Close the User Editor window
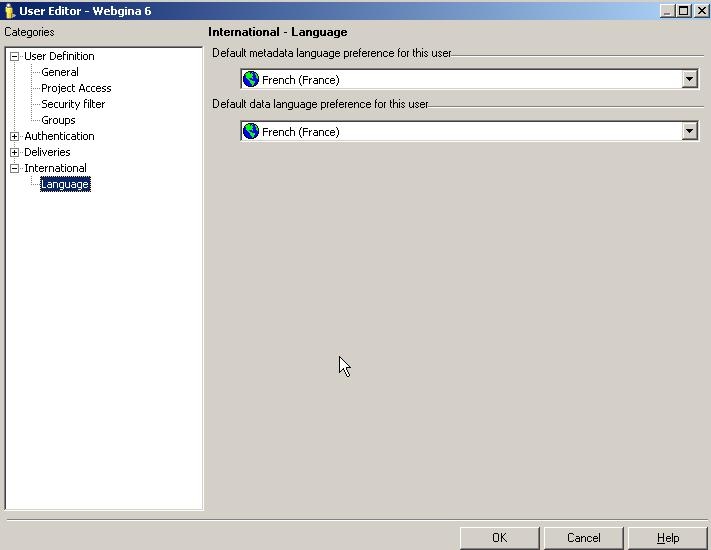 [x=701, y=10]
